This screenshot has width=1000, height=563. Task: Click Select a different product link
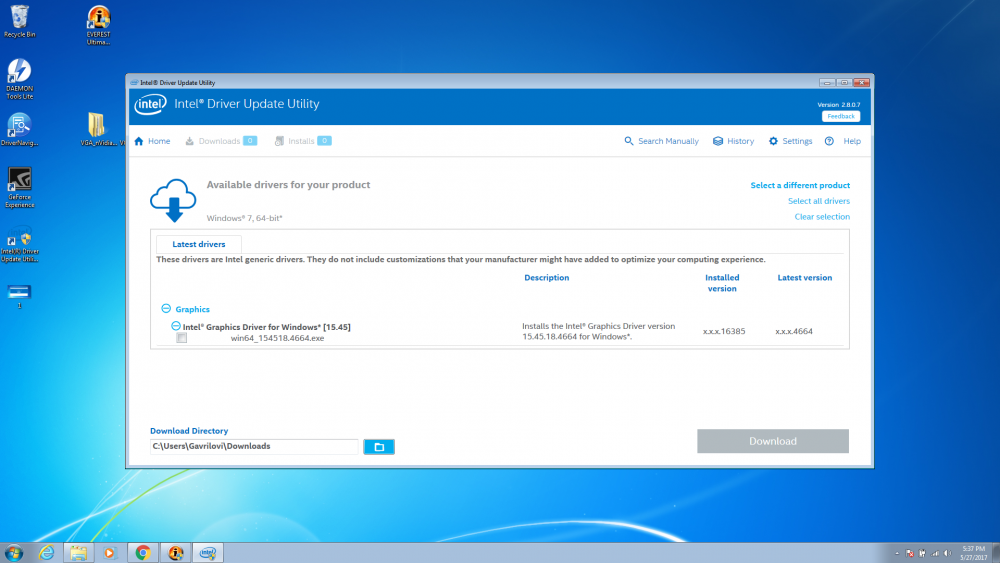click(x=800, y=185)
